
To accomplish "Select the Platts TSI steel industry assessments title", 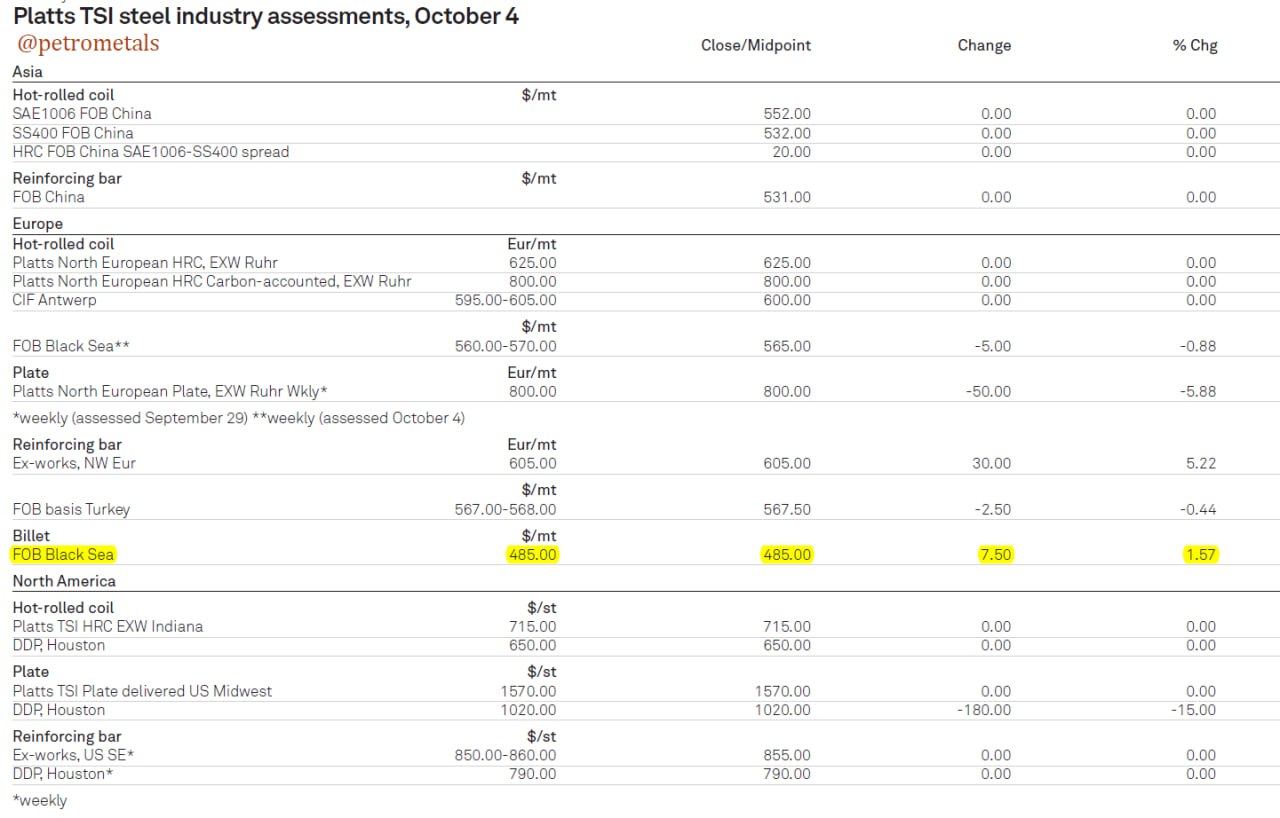I will (x=266, y=16).
